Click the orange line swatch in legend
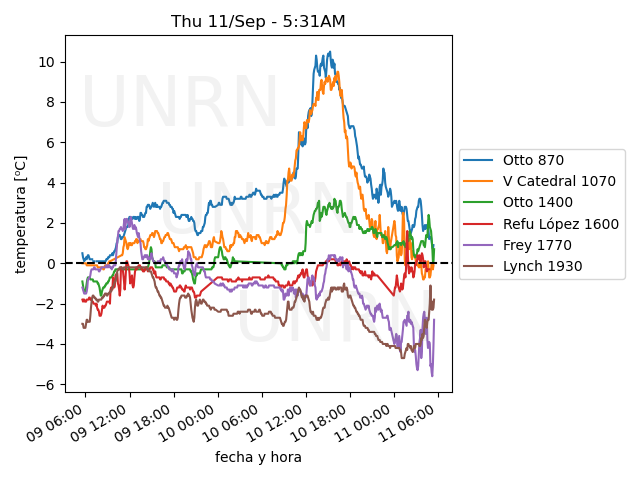The height and width of the screenshot is (480, 640). tap(480, 181)
